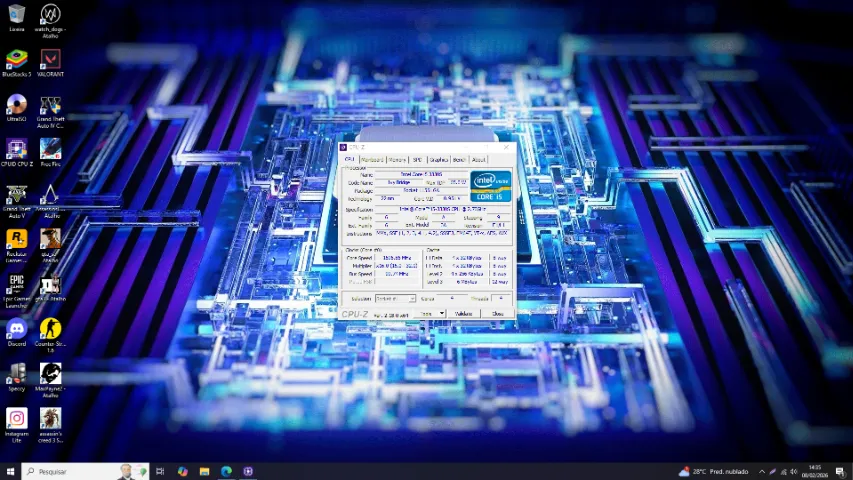Screen dimensions: 853x480
Task: Switch to the Memory tab in CPU-Z
Action: (x=397, y=160)
